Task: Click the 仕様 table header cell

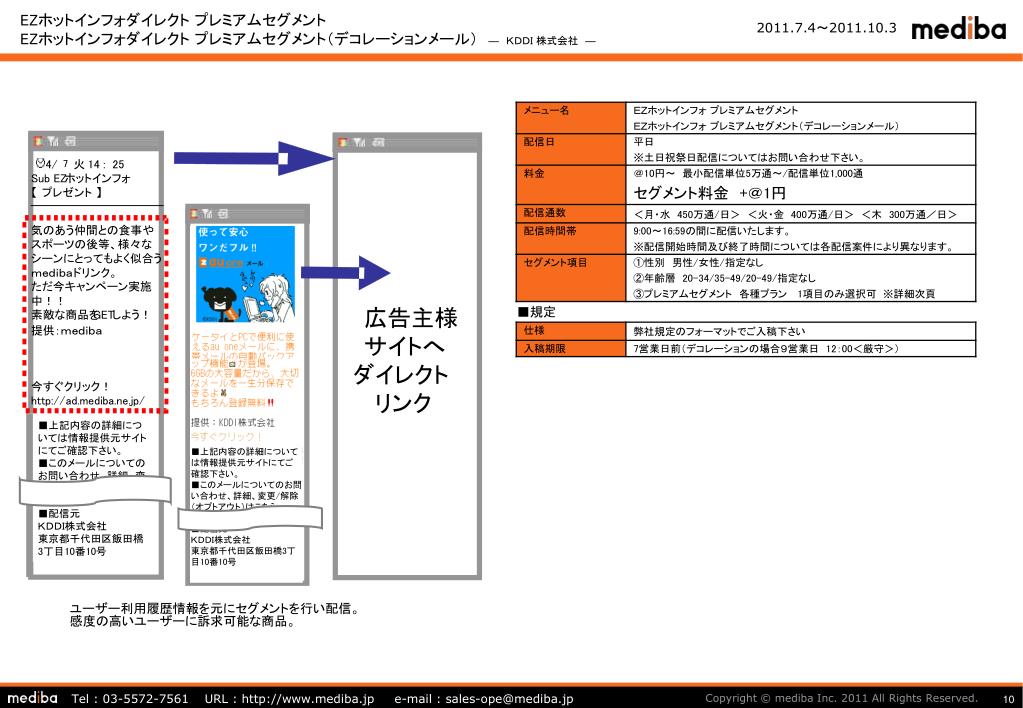Action: click(x=571, y=331)
